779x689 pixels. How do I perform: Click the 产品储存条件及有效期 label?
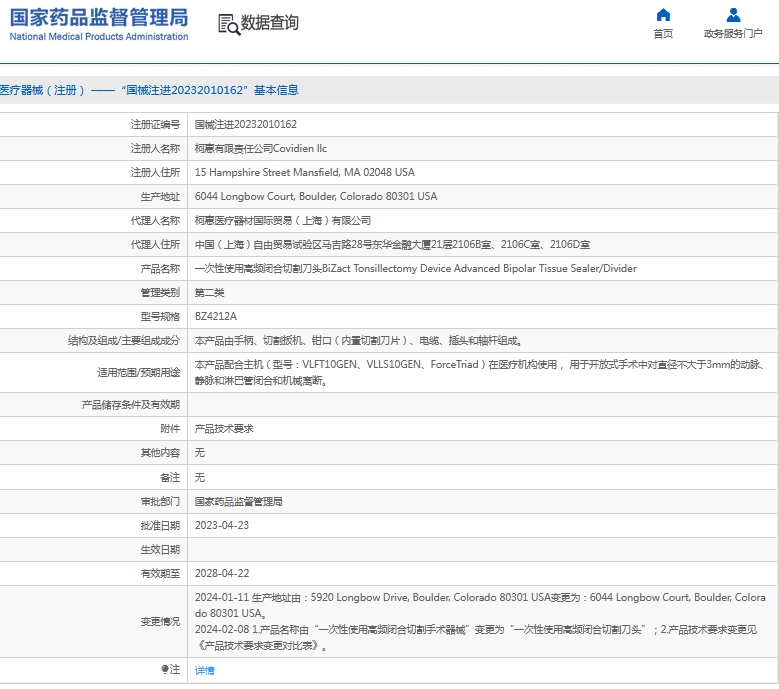coord(131,405)
